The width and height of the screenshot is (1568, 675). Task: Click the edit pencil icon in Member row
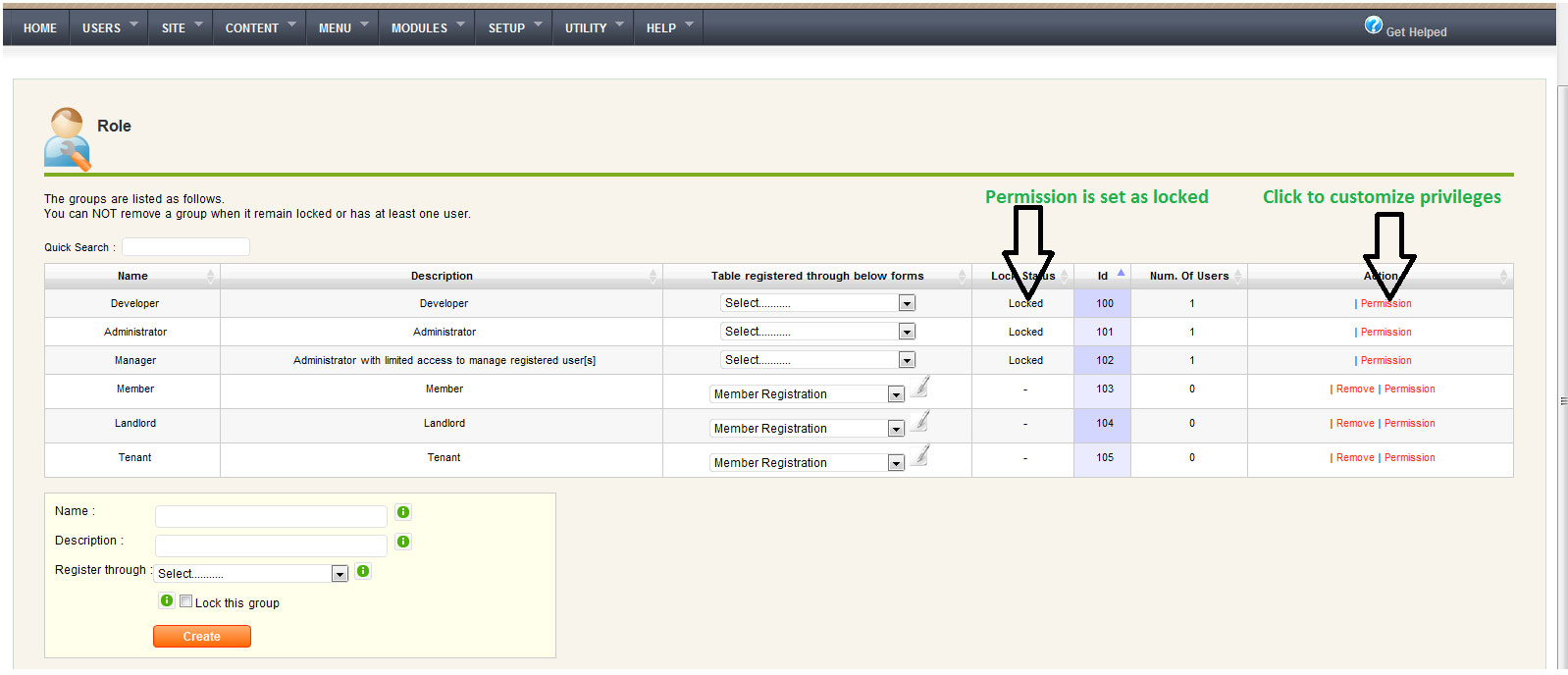click(x=919, y=389)
